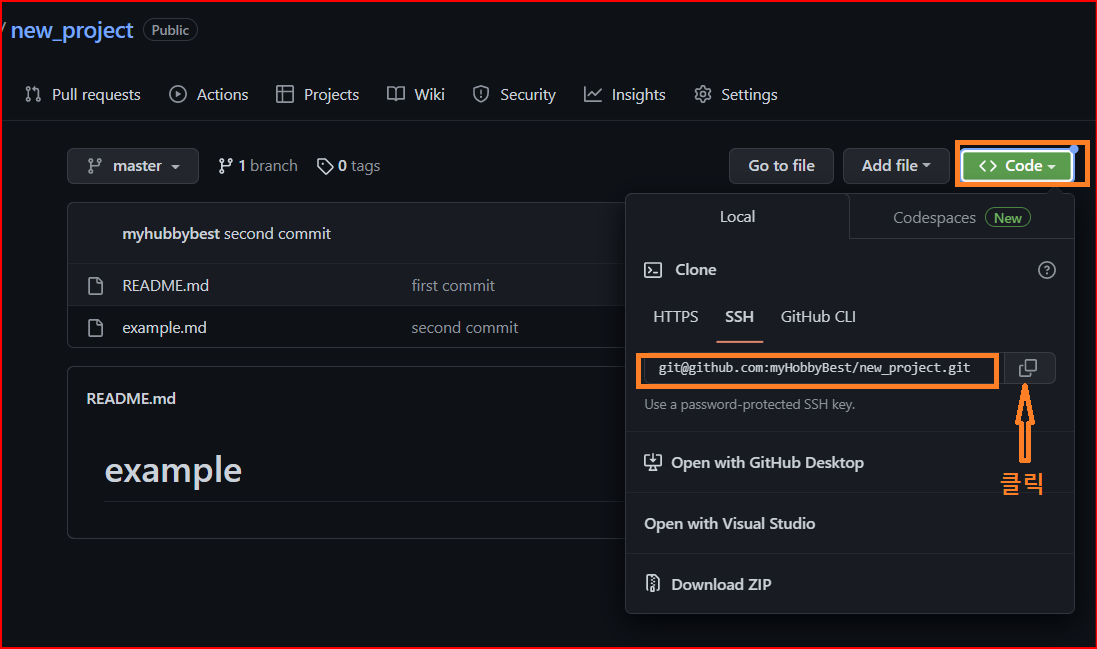Open the example.md file
The height and width of the screenshot is (649, 1097).
pyautogui.click(x=164, y=327)
